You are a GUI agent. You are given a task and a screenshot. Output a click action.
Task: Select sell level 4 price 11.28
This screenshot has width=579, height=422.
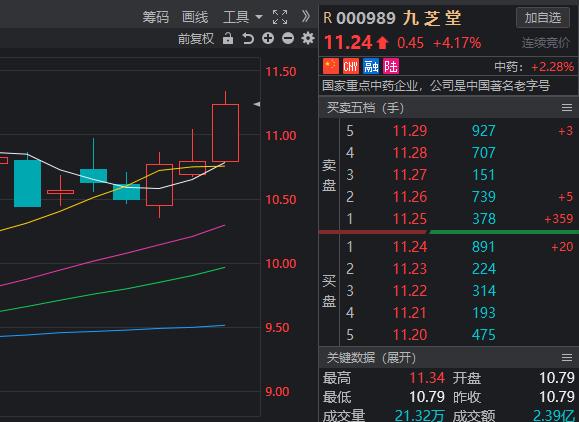pos(410,153)
